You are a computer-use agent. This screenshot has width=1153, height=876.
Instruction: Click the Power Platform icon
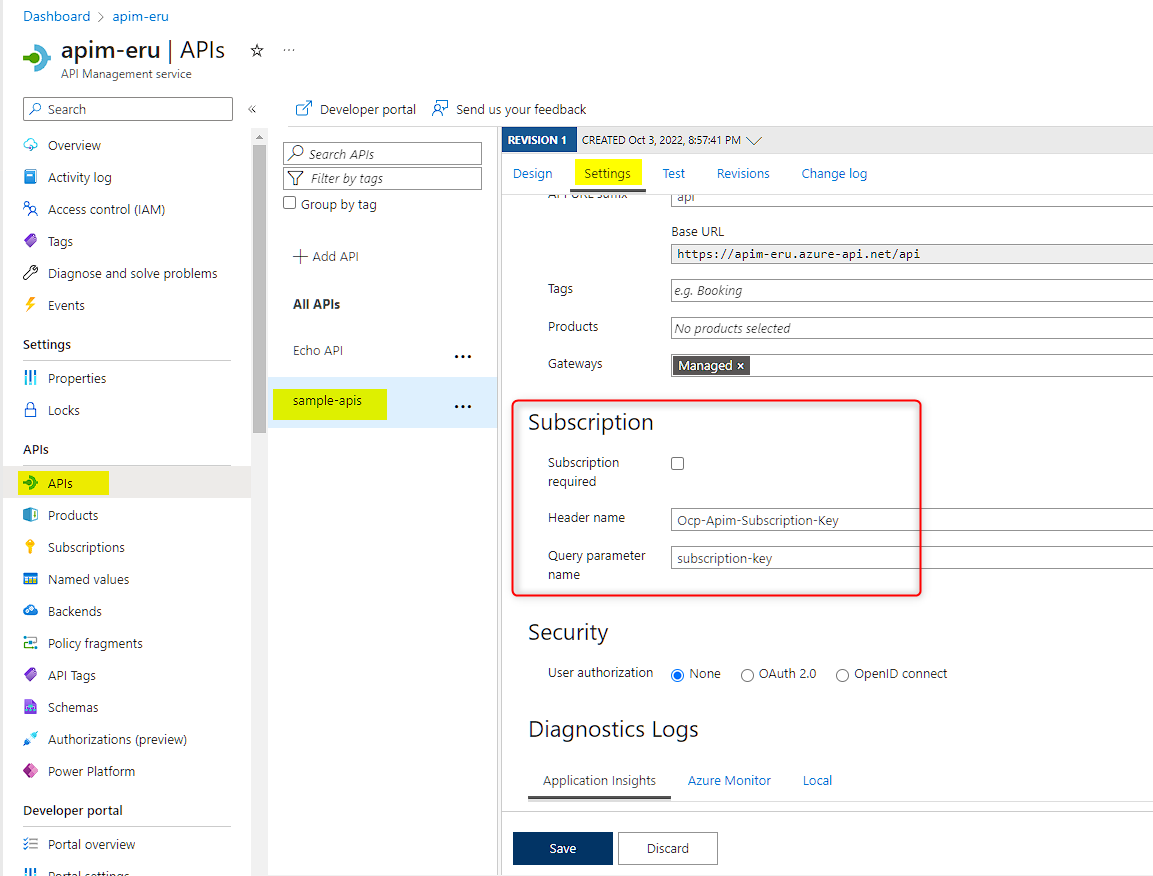tap(30, 771)
